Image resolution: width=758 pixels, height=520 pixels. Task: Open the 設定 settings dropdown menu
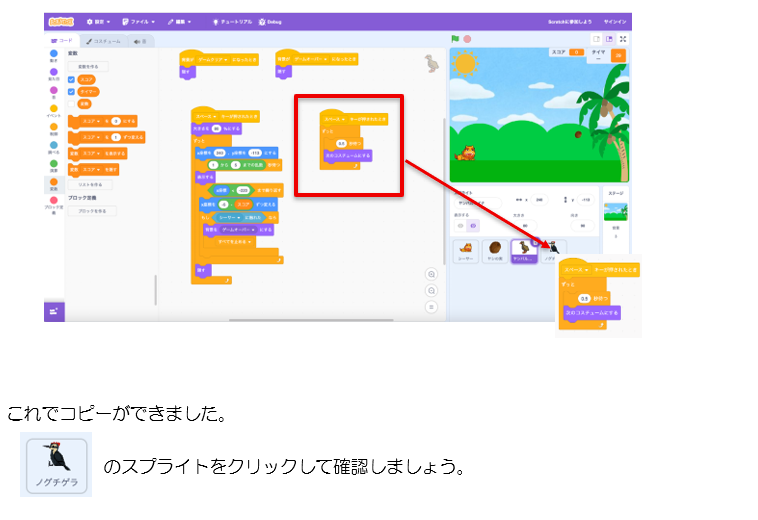pyautogui.click(x=98, y=21)
